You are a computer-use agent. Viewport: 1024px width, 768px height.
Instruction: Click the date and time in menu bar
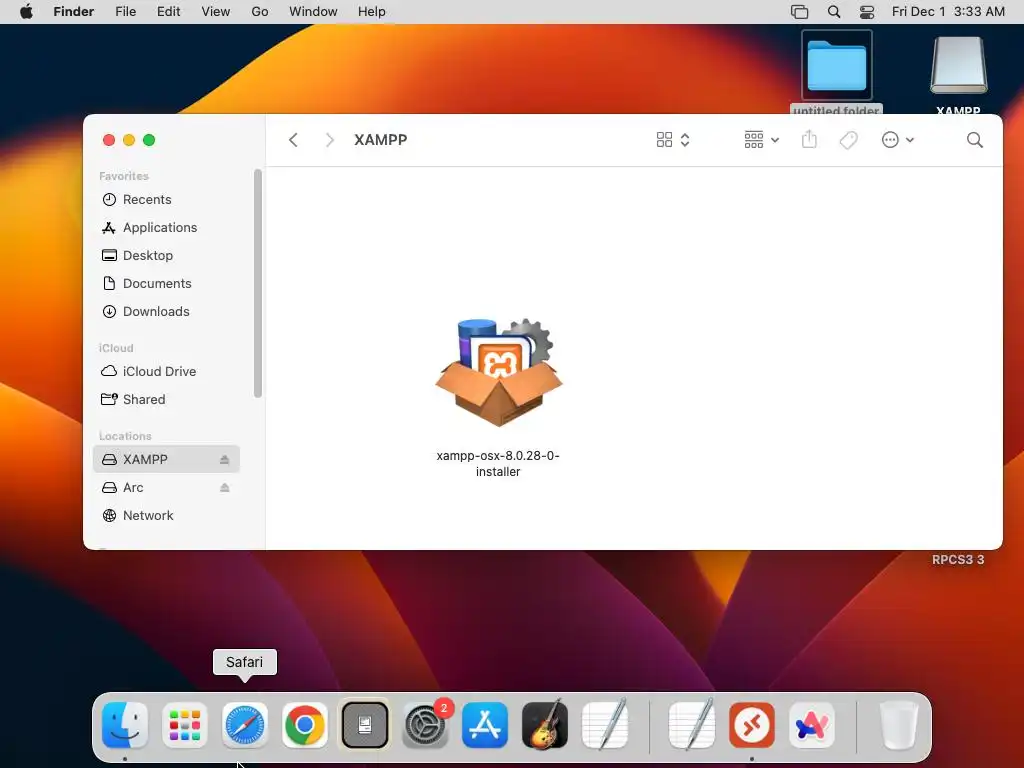[x=948, y=12]
